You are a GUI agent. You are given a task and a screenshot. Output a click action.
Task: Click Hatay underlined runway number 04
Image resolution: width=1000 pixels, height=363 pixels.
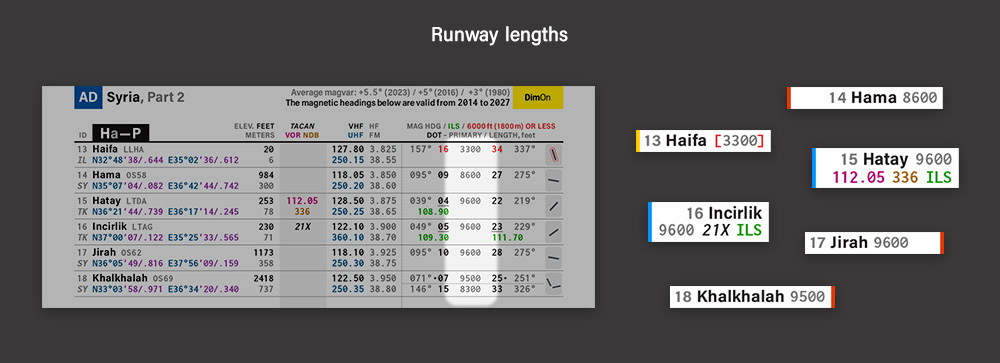coord(444,201)
